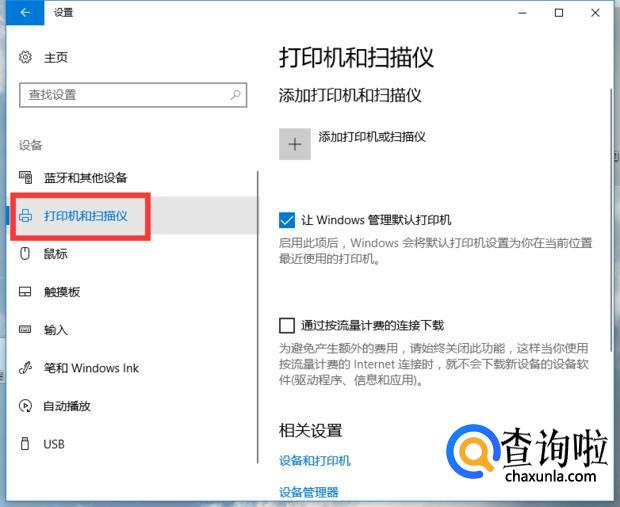Click the Bluetooth and other devices icon

26,178
